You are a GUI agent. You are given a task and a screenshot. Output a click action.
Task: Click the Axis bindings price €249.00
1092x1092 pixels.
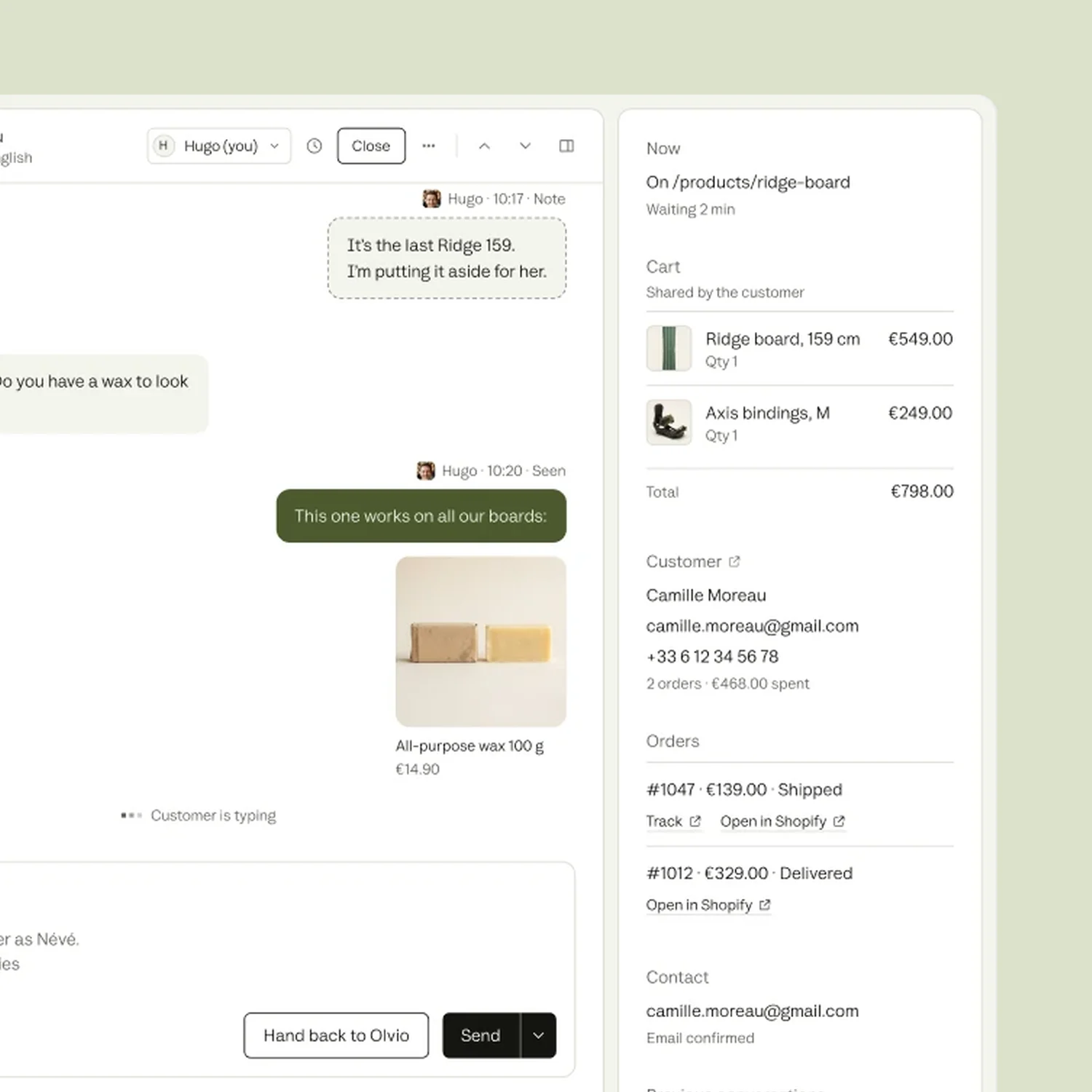coord(920,413)
